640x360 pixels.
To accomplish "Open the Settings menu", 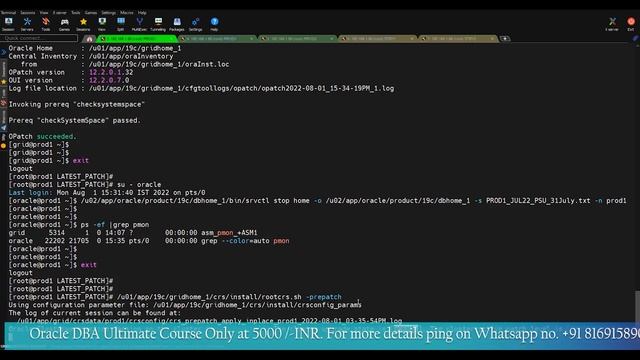I will (x=109, y=13).
